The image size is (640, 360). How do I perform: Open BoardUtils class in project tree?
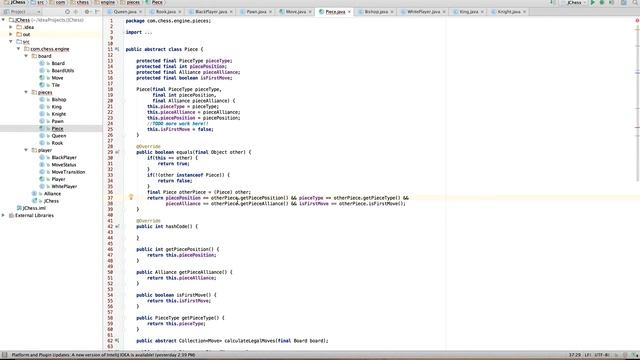[x=63, y=71]
